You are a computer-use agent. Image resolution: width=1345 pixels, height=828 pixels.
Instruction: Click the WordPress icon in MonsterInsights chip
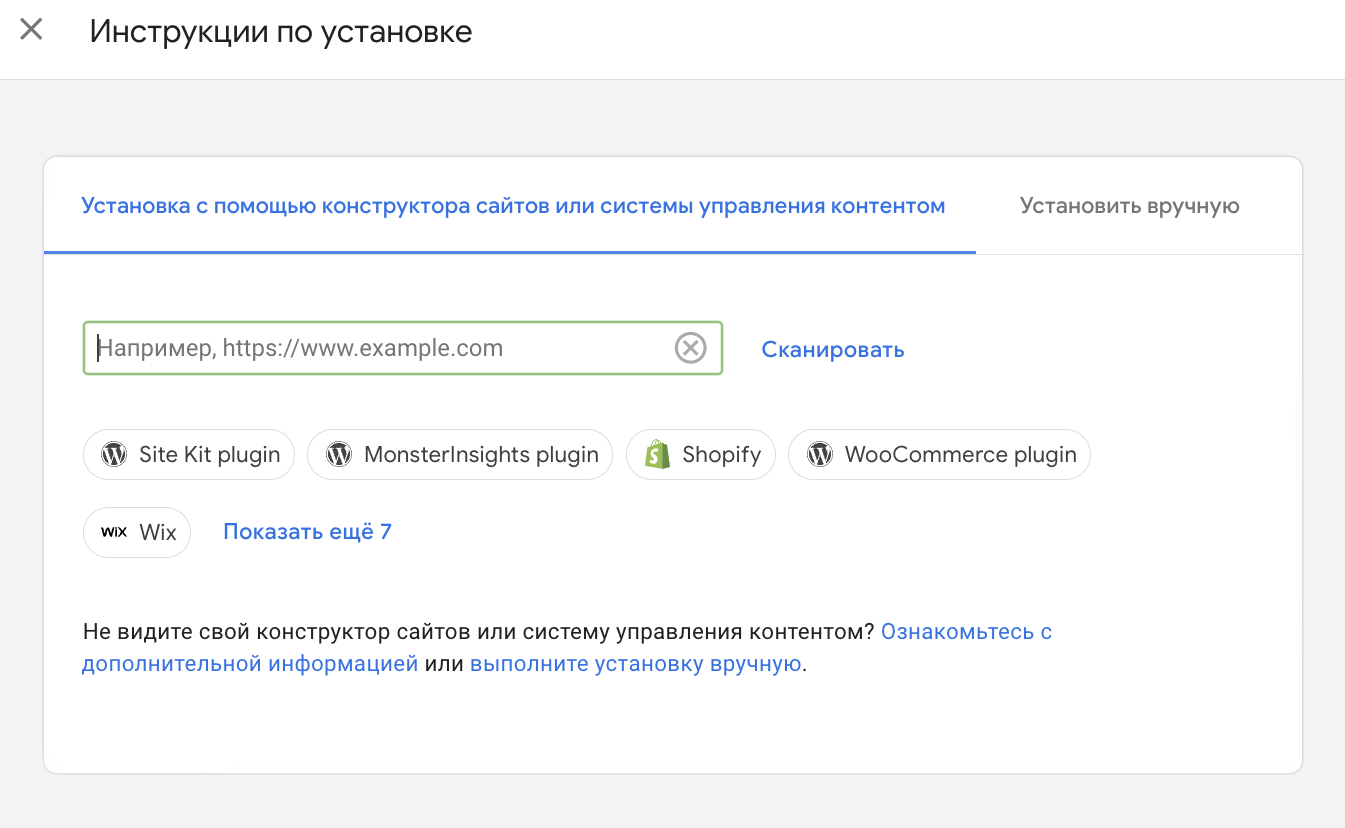[339, 455]
